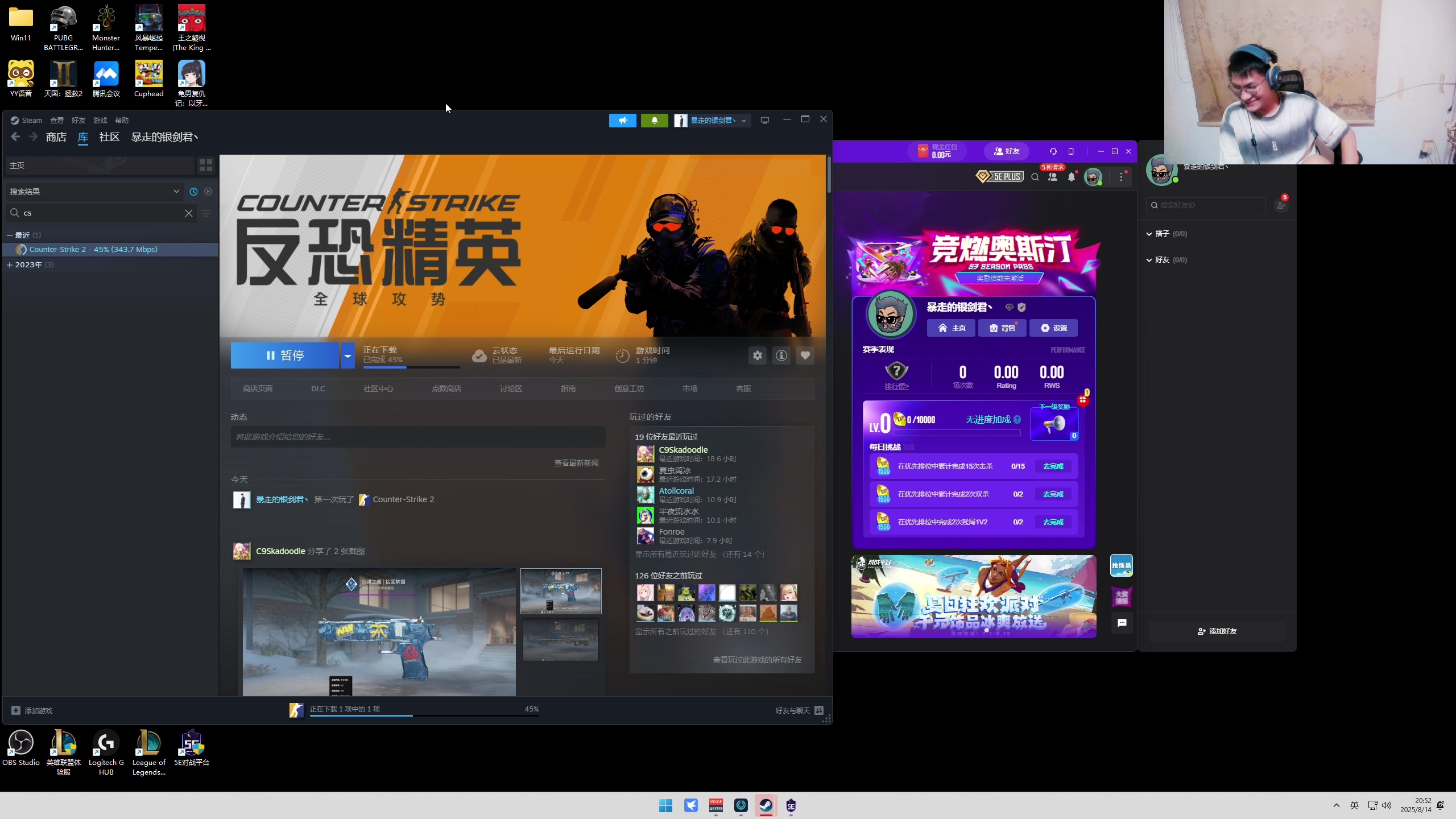Click Steam icon in Windows taskbar
1456x819 pixels.
click(x=766, y=805)
